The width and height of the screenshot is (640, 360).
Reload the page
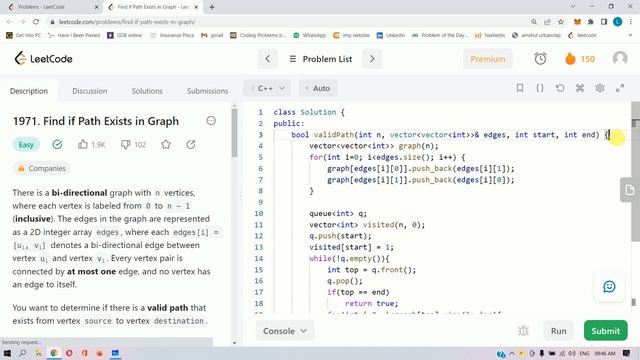tap(36, 22)
